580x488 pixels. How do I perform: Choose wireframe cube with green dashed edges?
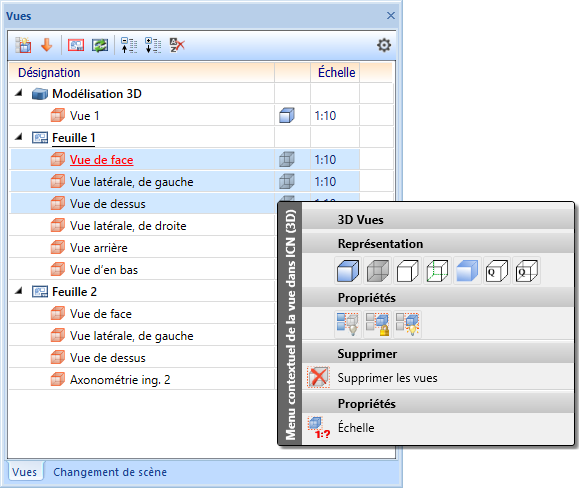437,271
